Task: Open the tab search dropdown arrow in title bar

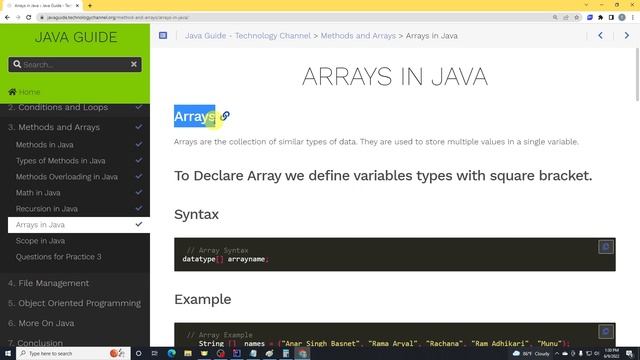Action: point(586,5)
